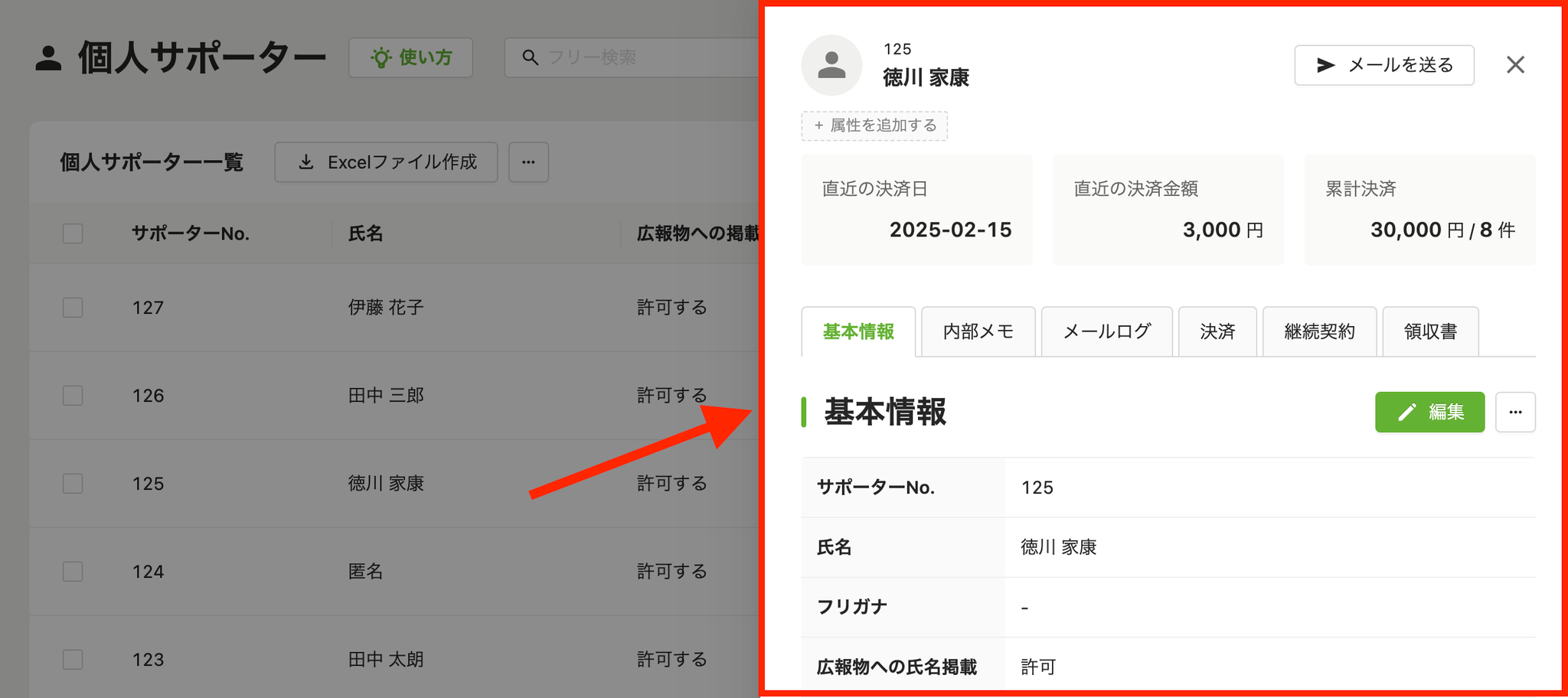Click the 直近の決済日 card
1568x698 pixels.
(x=916, y=210)
